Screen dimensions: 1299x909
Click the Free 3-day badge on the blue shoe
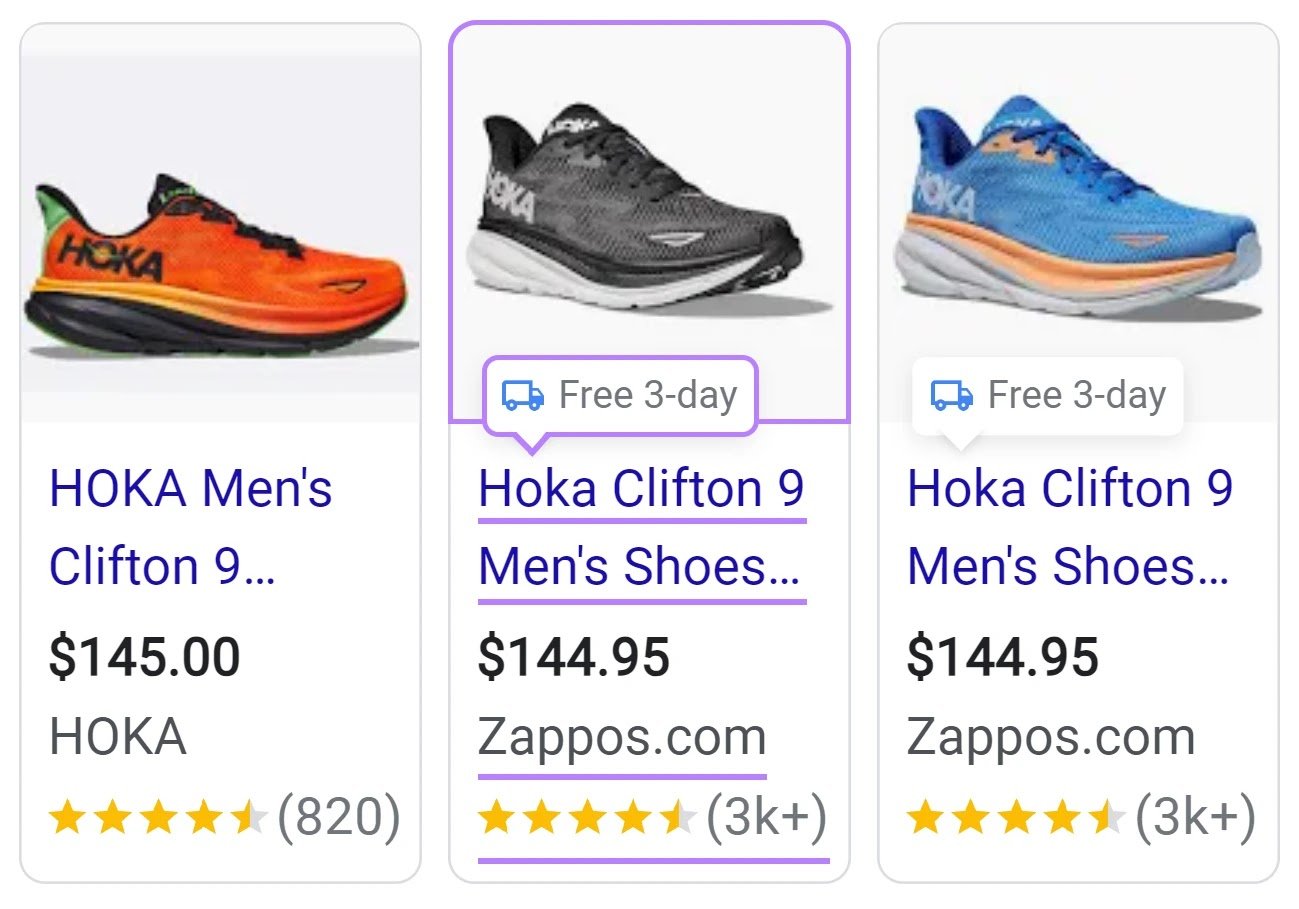tap(1047, 393)
